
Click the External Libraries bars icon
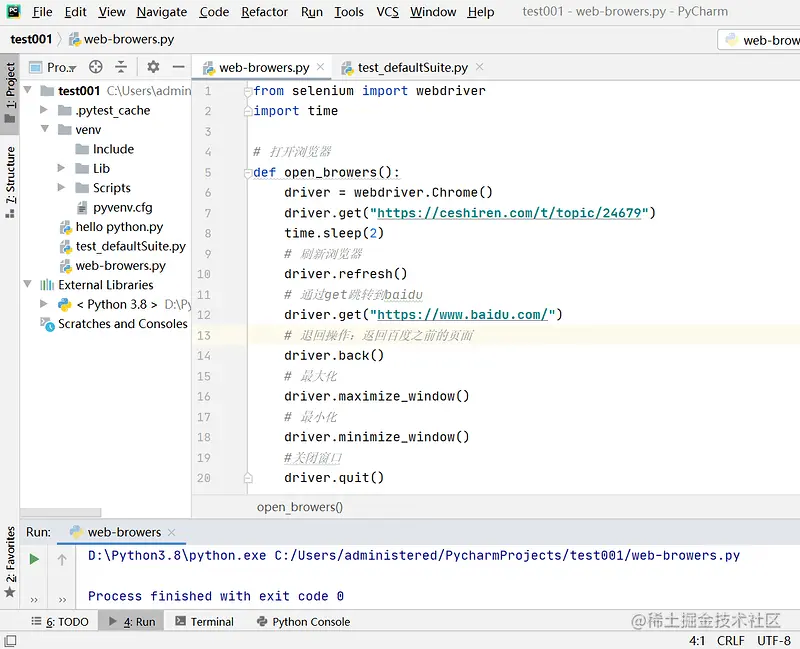pyautogui.click(x=47, y=285)
